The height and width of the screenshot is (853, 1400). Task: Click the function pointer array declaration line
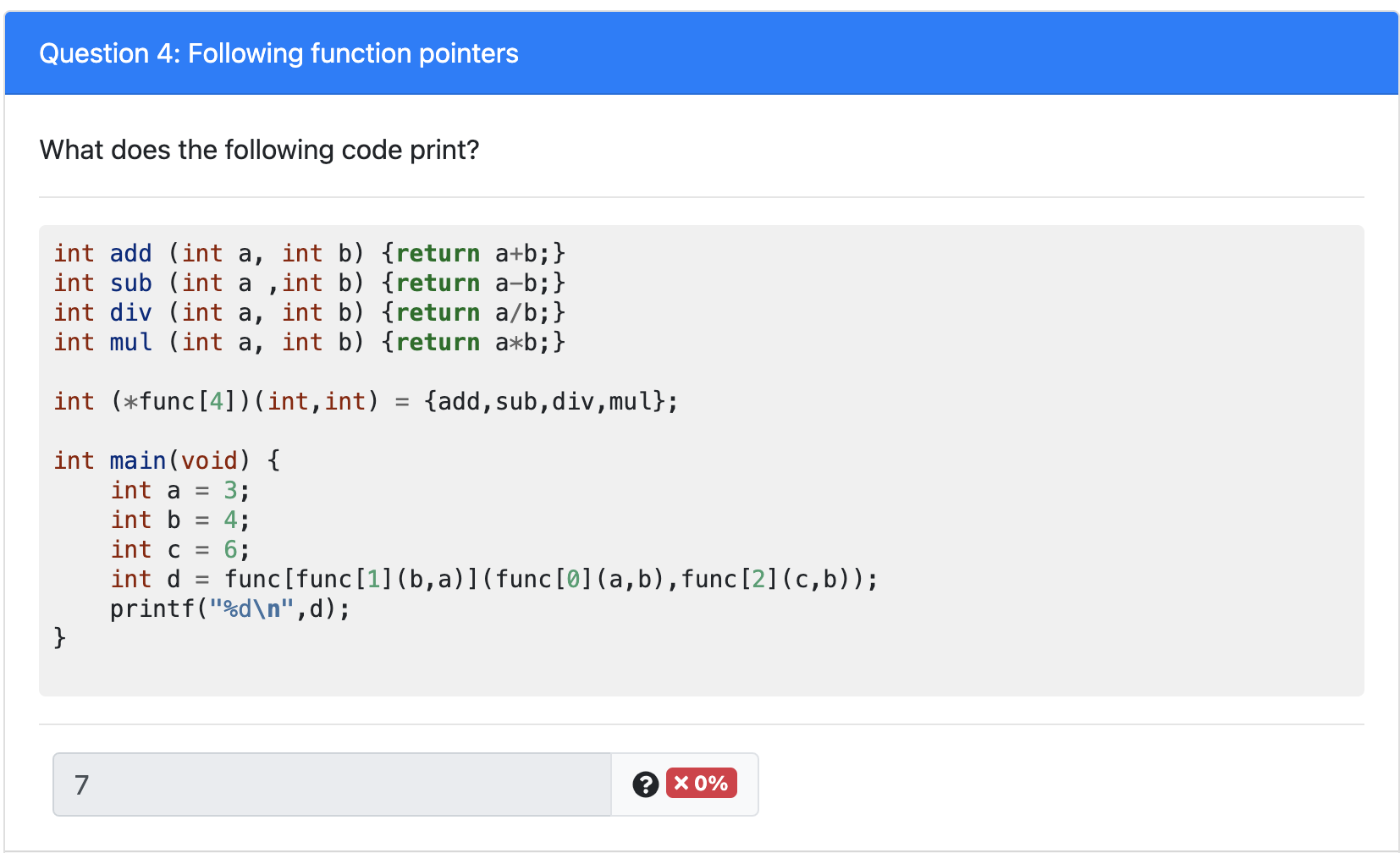point(366,401)
